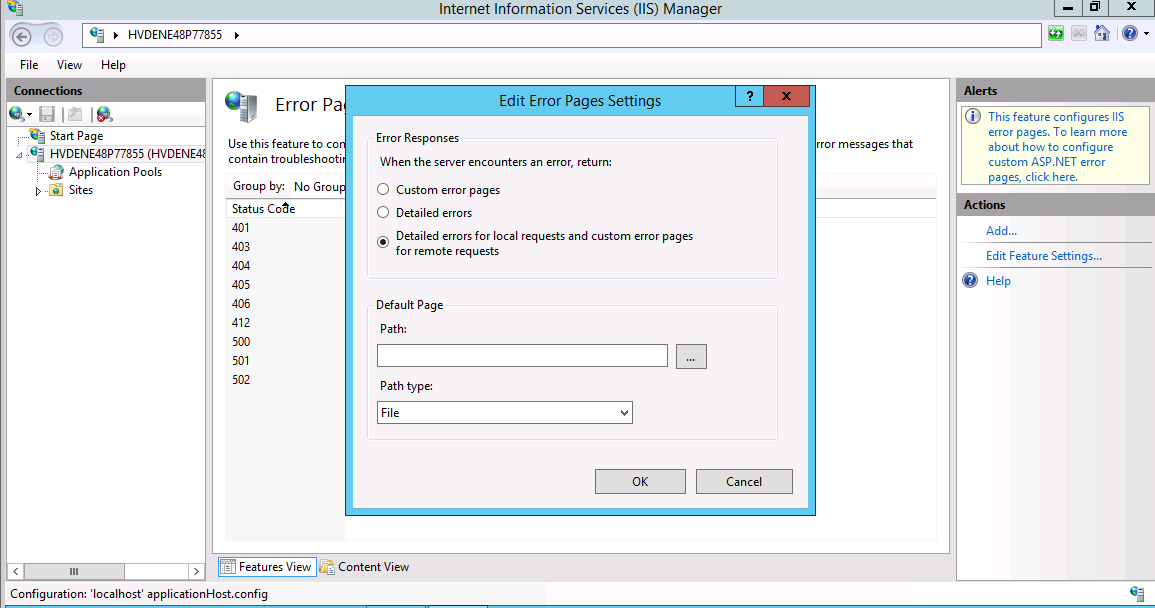Open the View menu

coord(69,65)
